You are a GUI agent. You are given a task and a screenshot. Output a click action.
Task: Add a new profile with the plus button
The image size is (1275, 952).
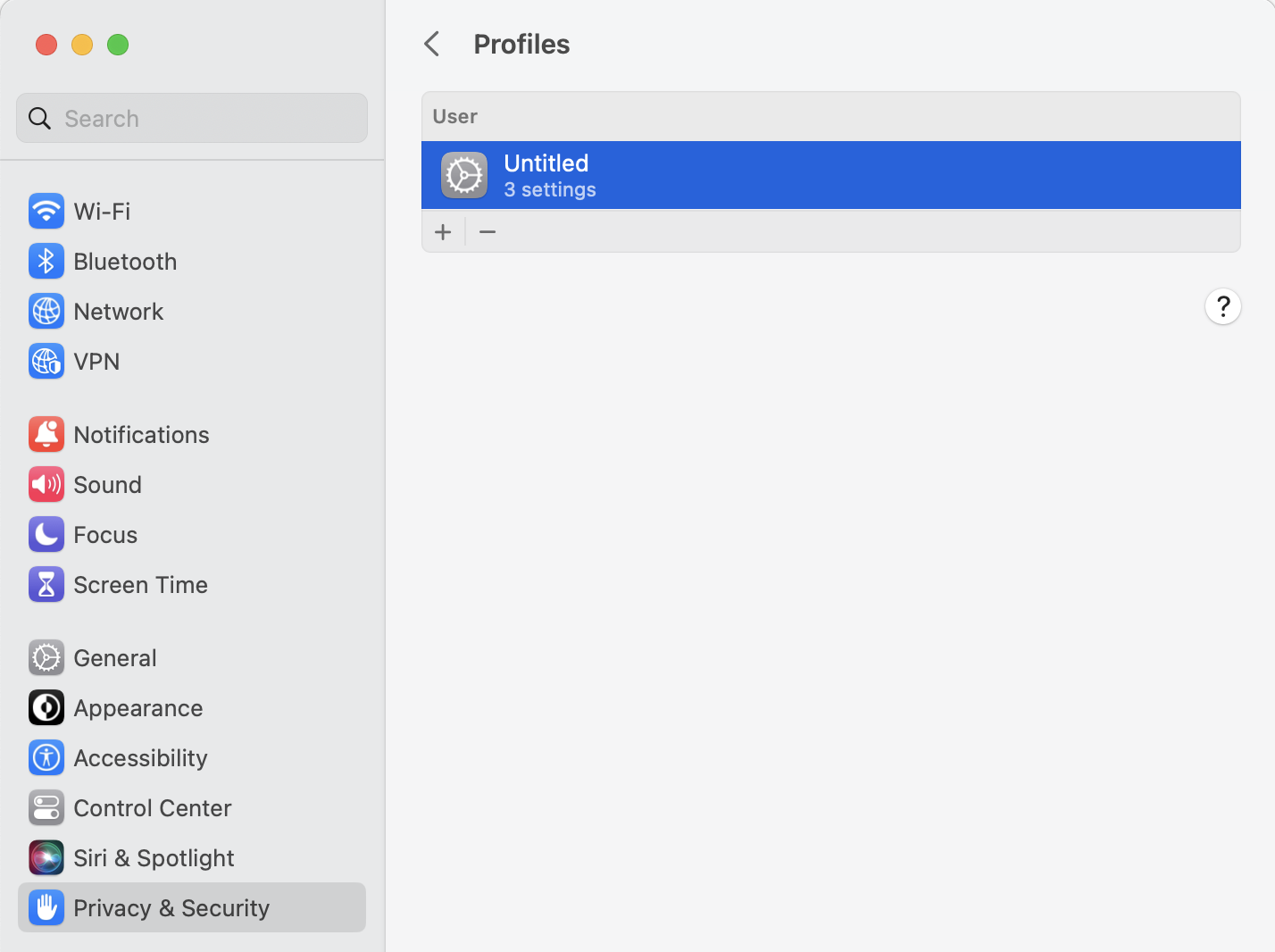[x=443, y=231]
